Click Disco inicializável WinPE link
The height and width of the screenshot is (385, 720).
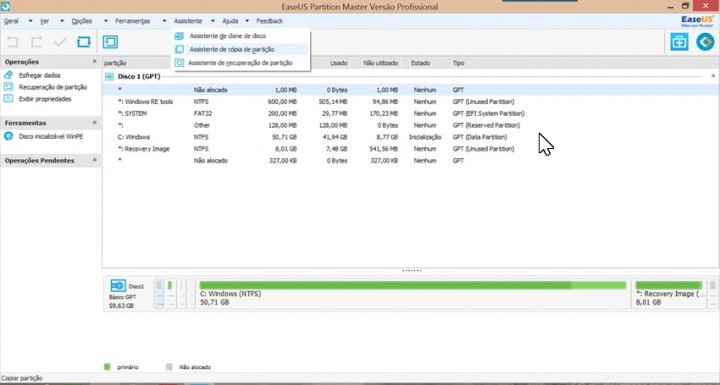[51, 137]
